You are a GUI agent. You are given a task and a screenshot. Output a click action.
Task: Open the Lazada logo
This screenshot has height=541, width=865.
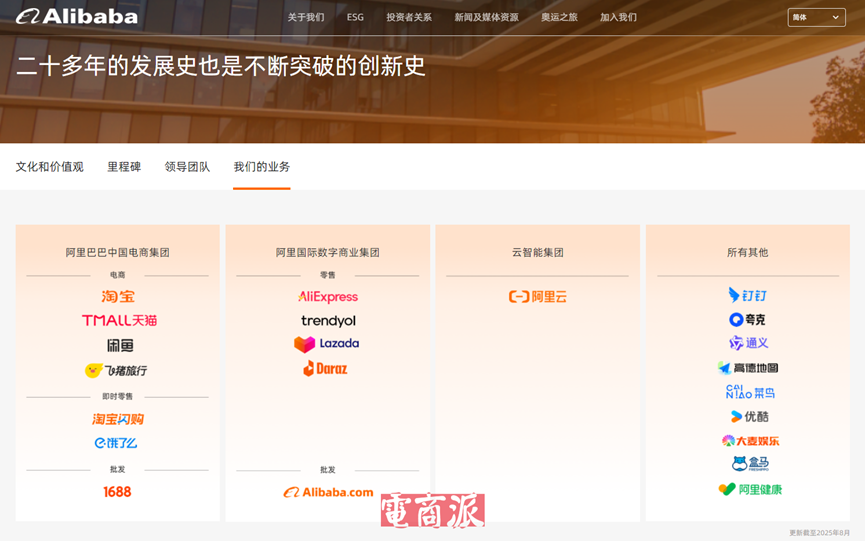click(327, 344)
